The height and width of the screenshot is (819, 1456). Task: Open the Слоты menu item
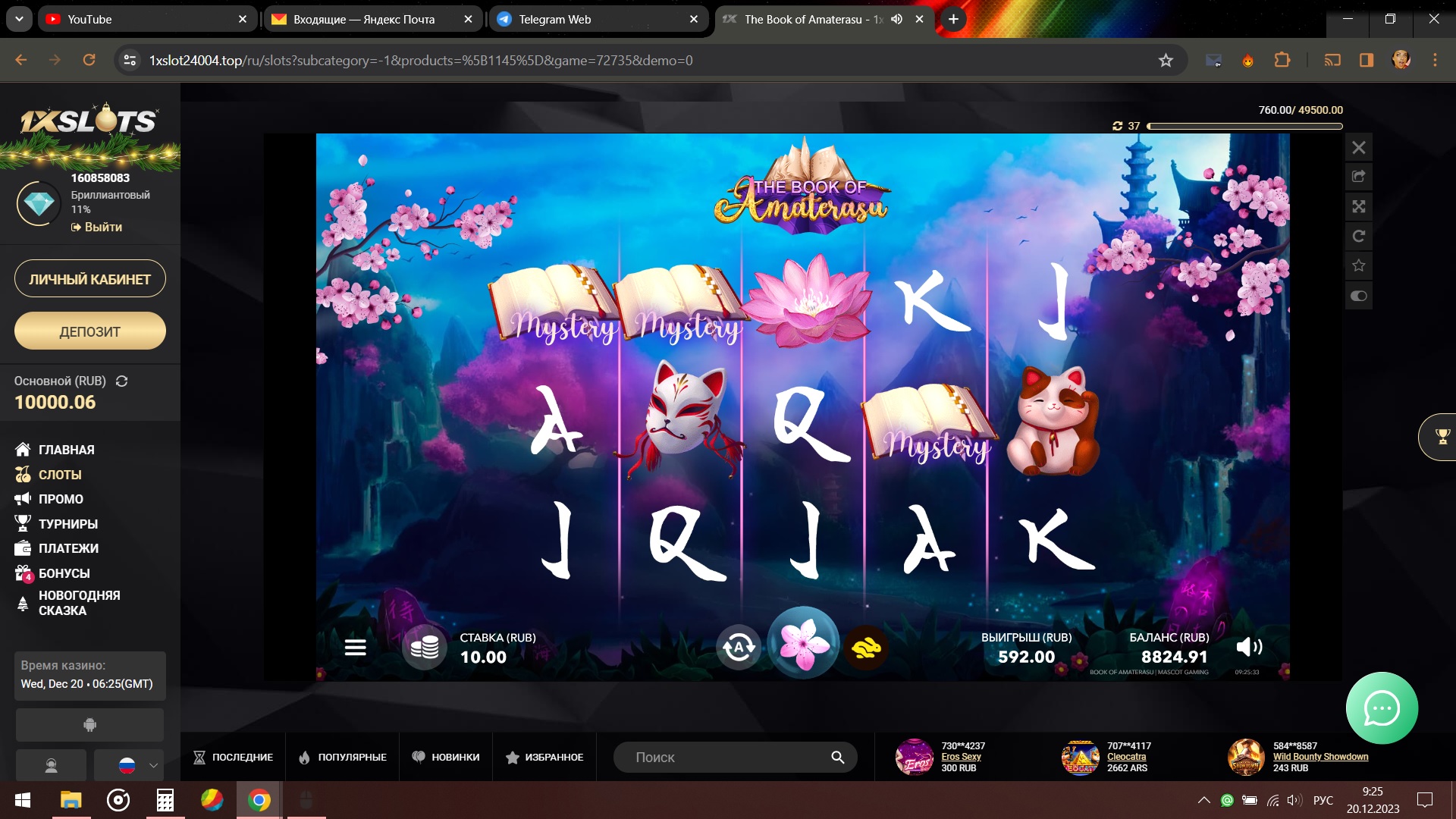(60, 475)
